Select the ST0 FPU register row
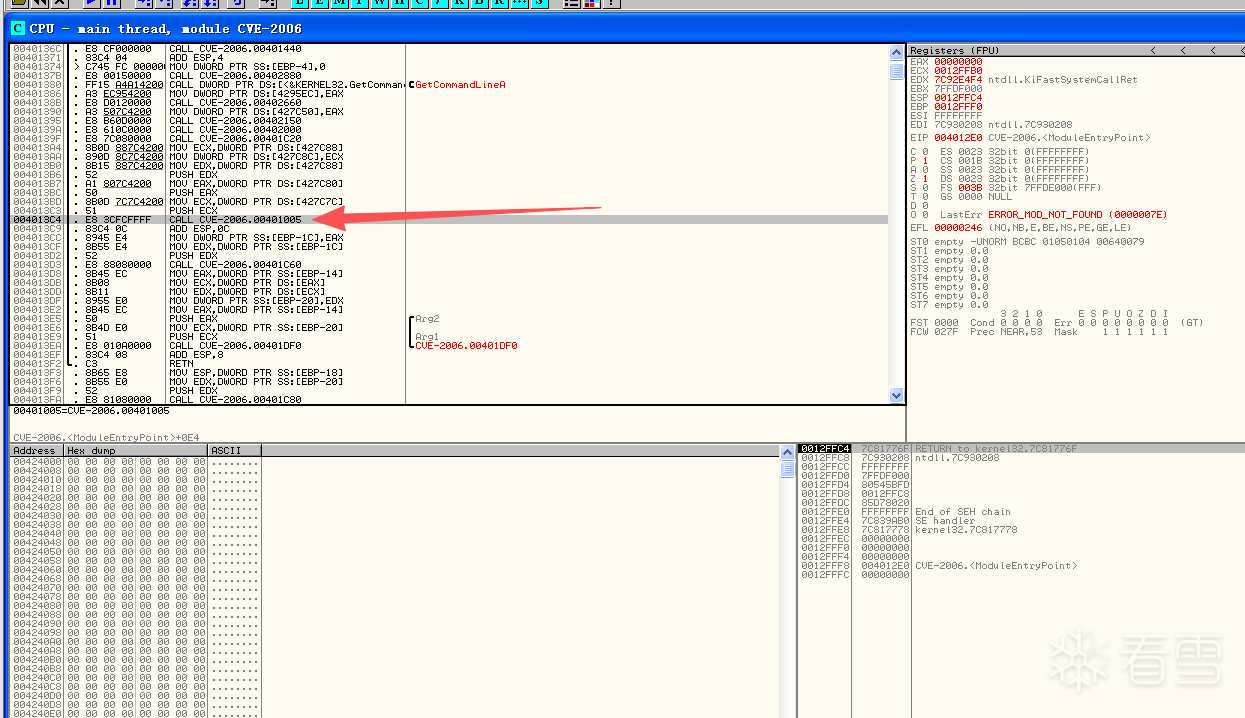The image size is (1245, 718). (x=1028, y=242)
